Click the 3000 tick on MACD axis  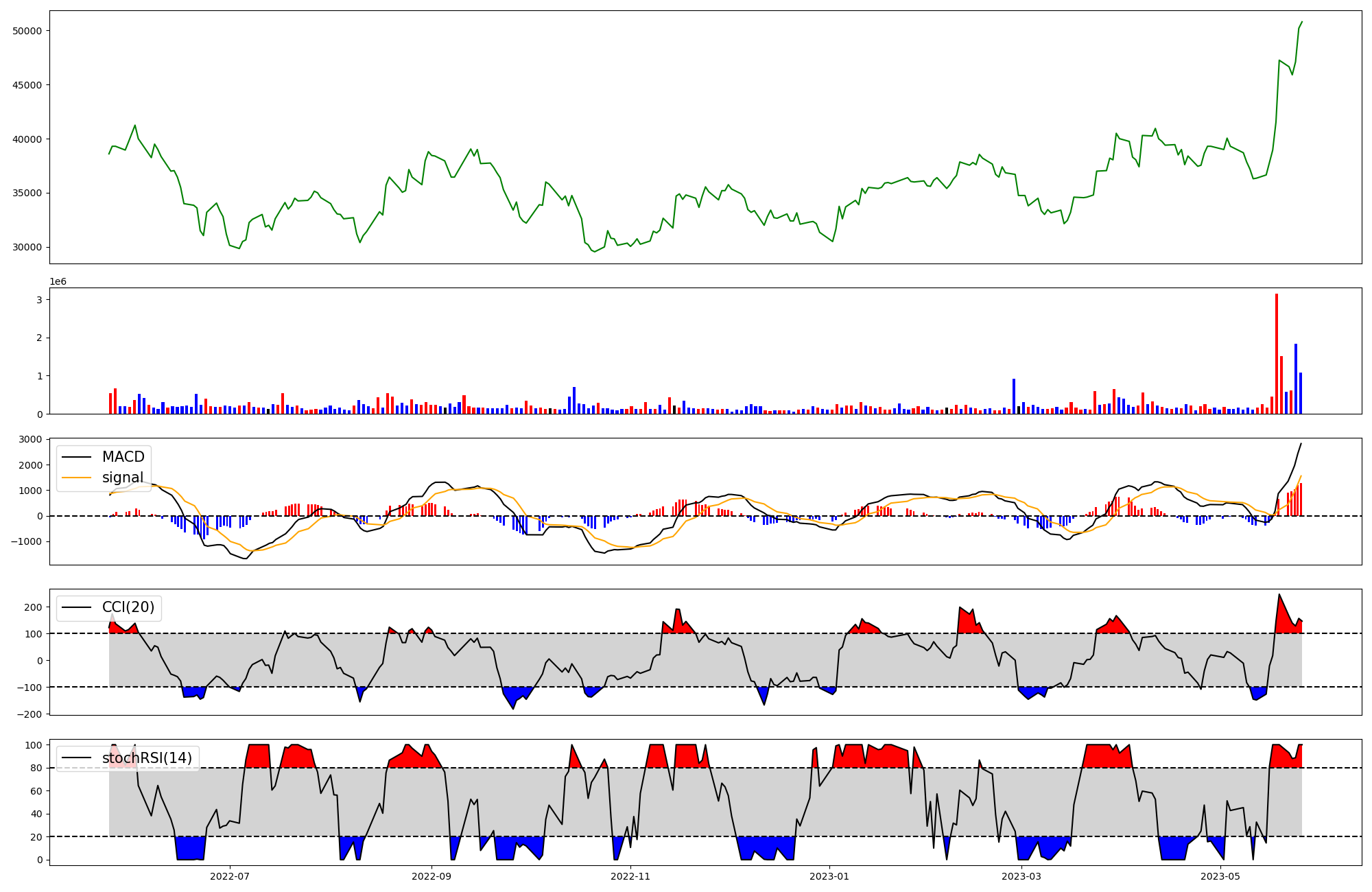[30, 439]
